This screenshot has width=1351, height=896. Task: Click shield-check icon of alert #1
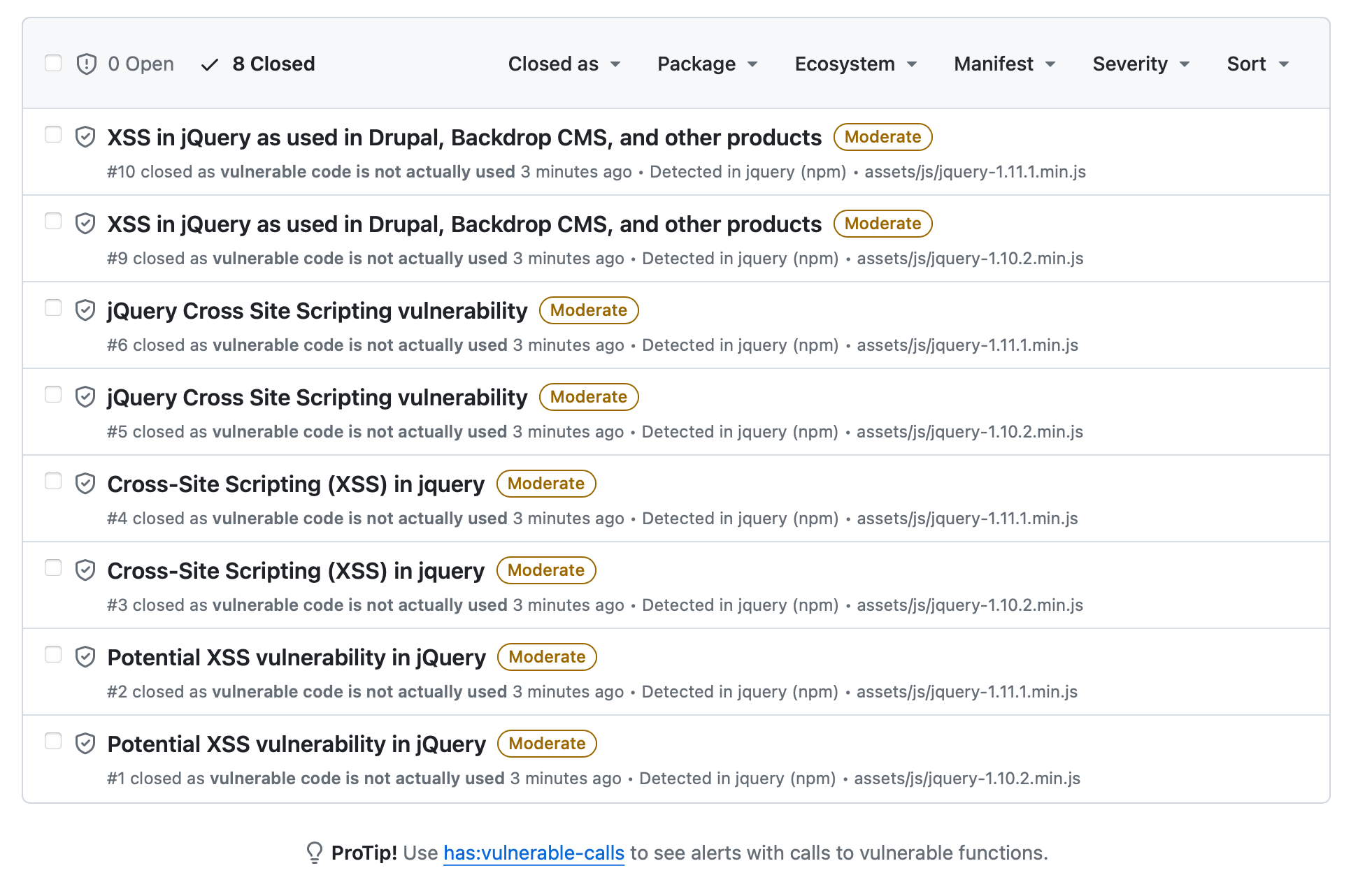(85, 744)
